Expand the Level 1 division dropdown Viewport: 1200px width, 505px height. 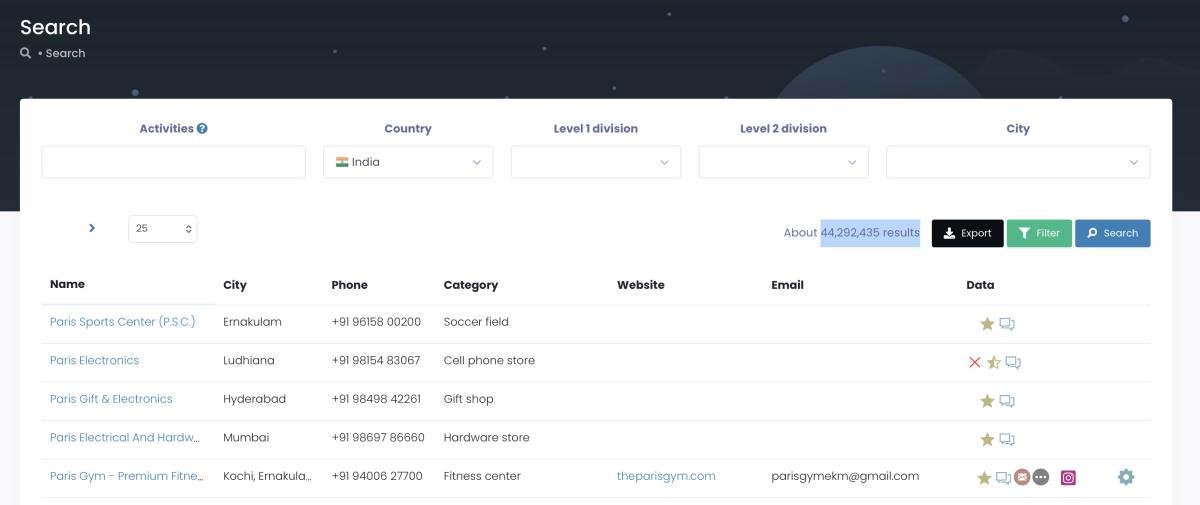coord(596,162)
